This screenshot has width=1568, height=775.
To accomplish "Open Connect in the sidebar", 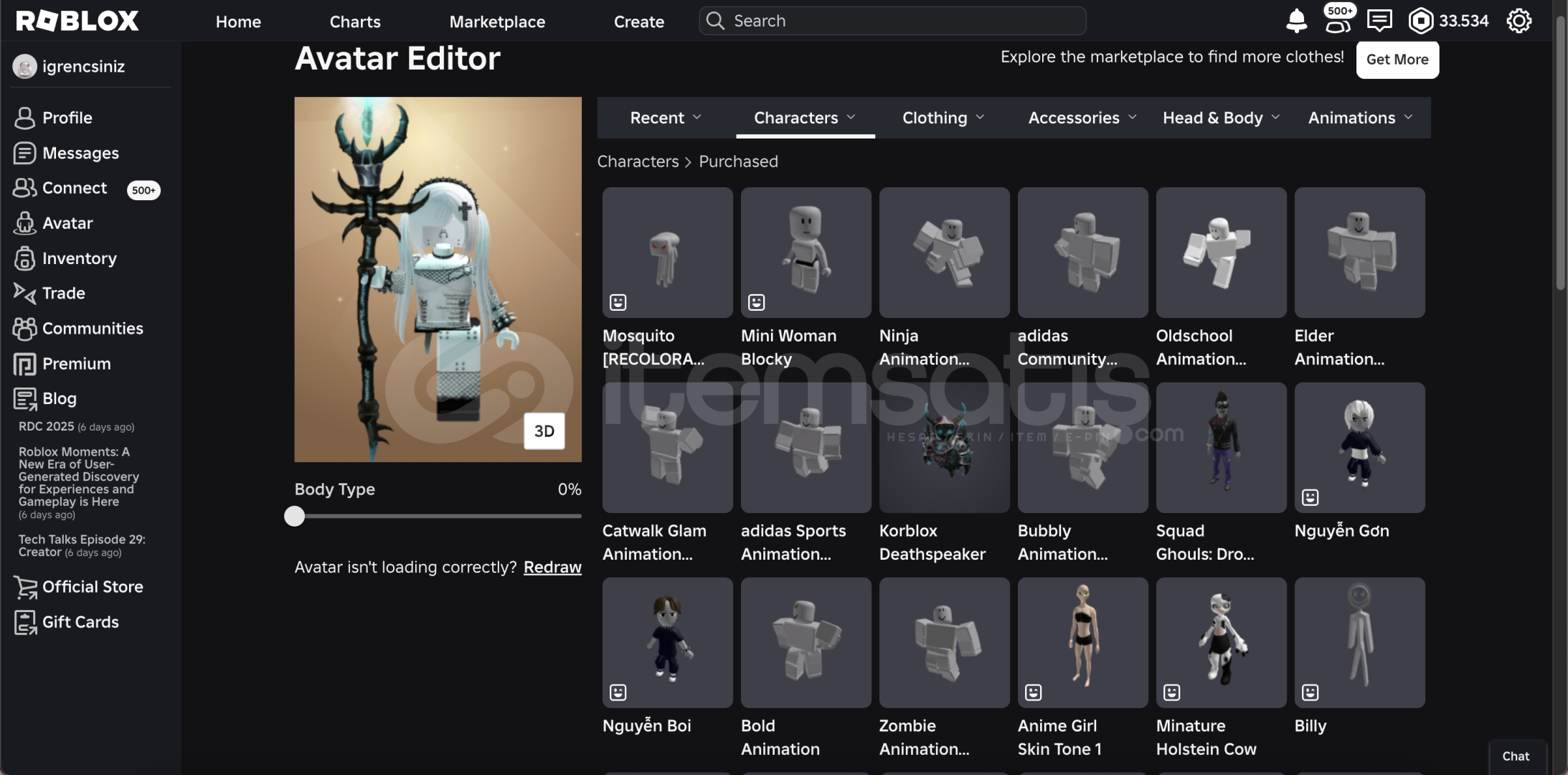I will click(60, 188).
